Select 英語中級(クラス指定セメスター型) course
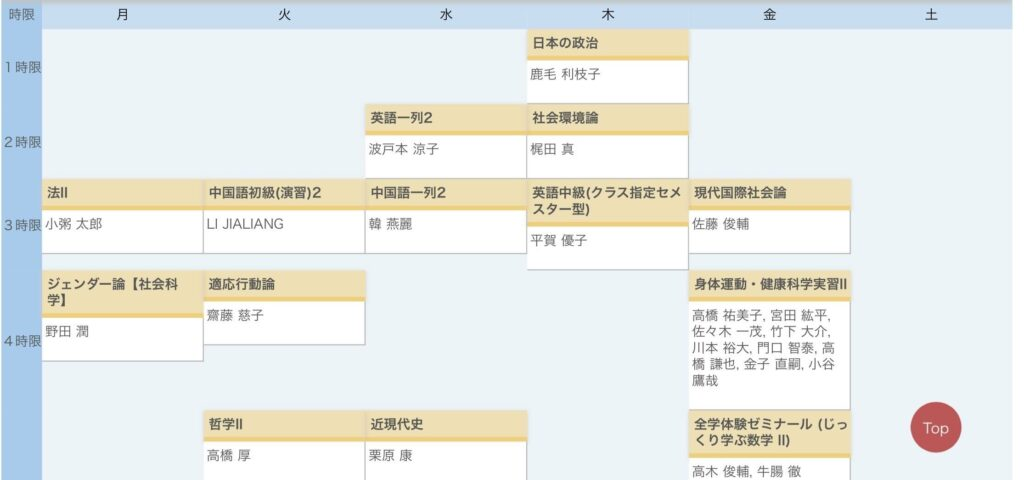 tap(606, 201)
